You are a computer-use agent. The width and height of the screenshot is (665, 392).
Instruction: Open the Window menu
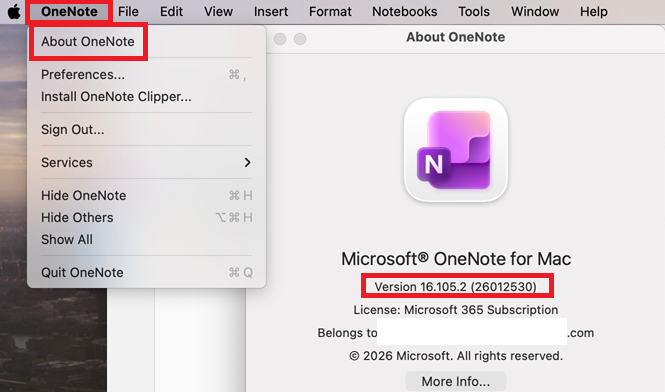coord(535,11)
